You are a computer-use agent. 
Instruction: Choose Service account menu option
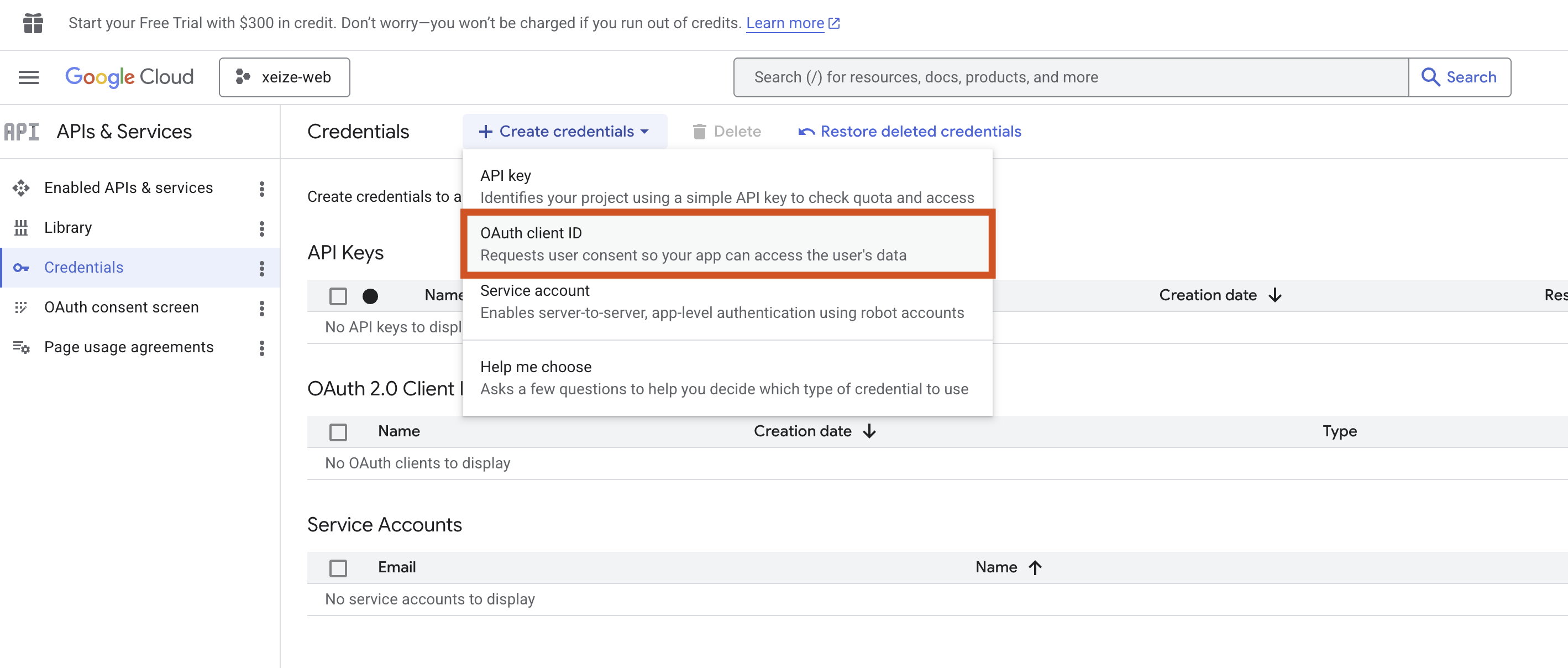(x=727, y=301)
